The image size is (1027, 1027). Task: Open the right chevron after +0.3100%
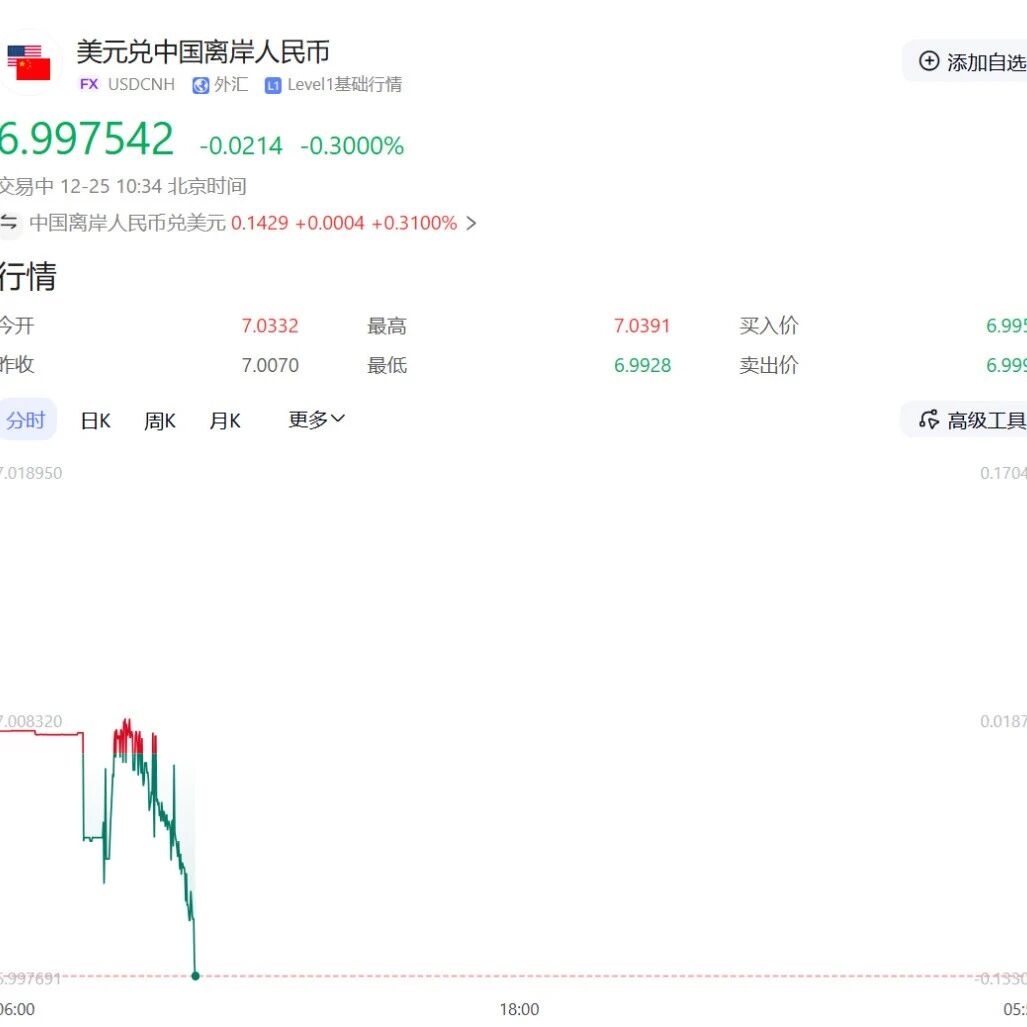(x=471, y=223)
